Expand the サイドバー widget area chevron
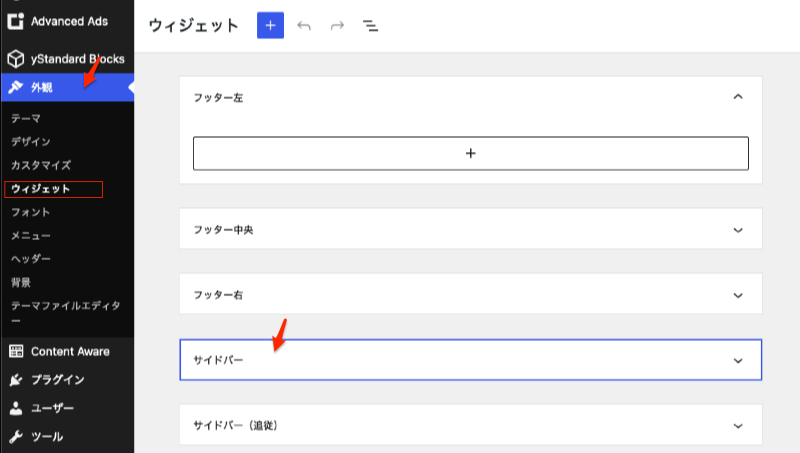Screen dimensions: 800x453 click(x=738, y=361)
